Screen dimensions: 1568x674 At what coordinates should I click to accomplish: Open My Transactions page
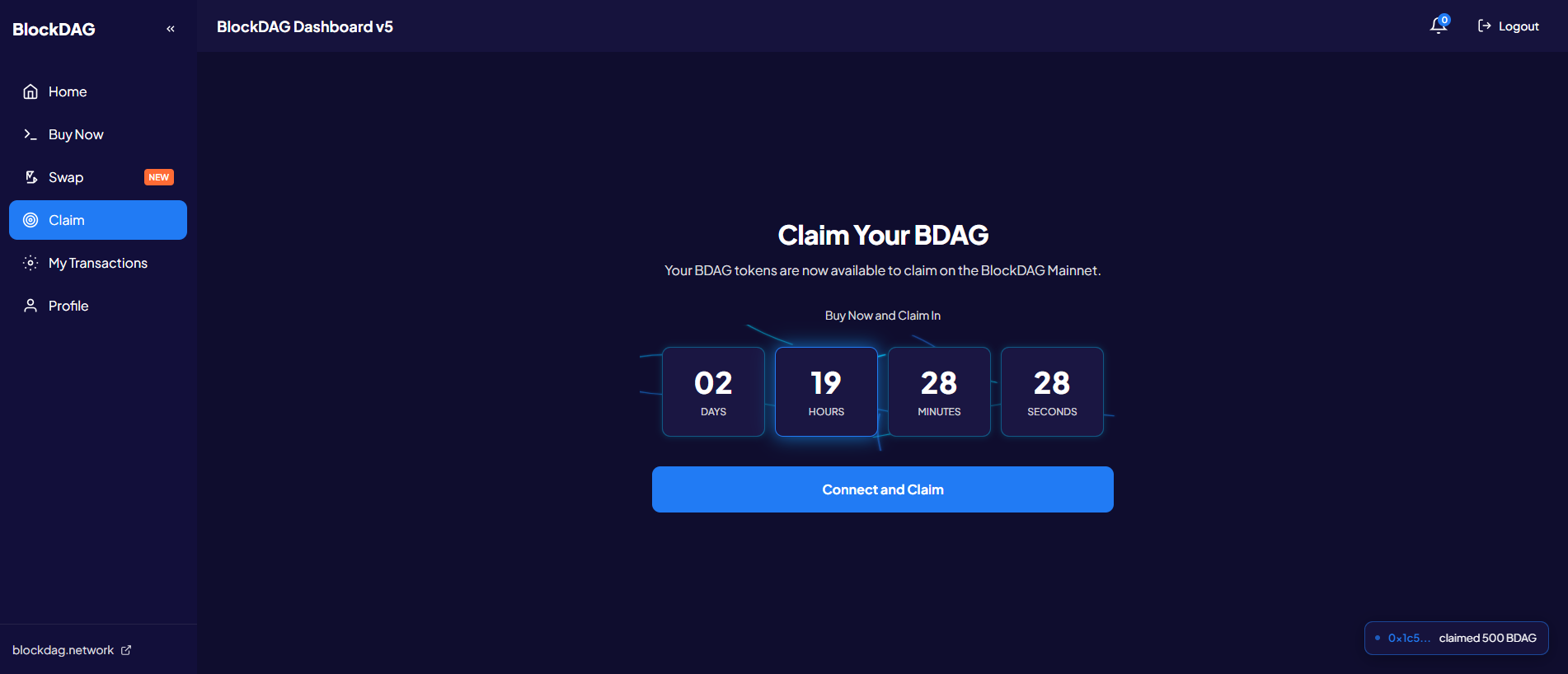click(x=98, y=263)
